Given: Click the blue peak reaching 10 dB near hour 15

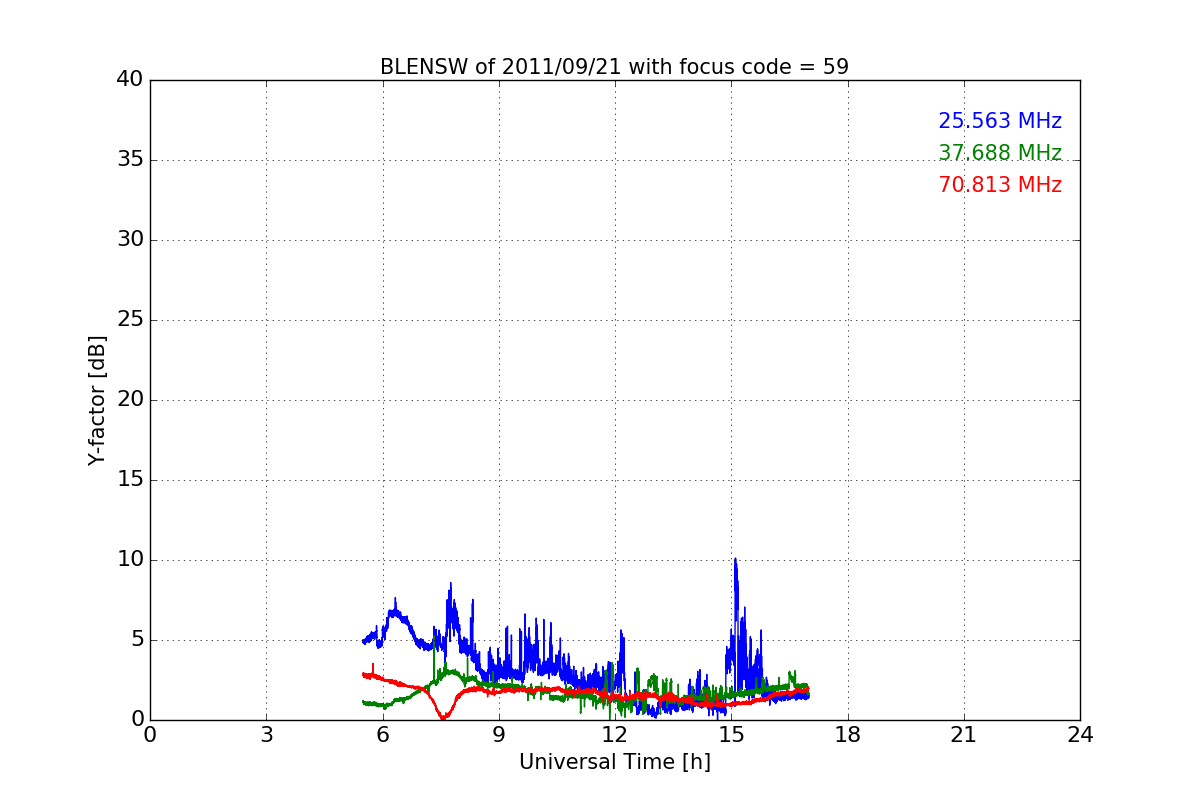Looking at the screenshot, I should pos(735,560).
